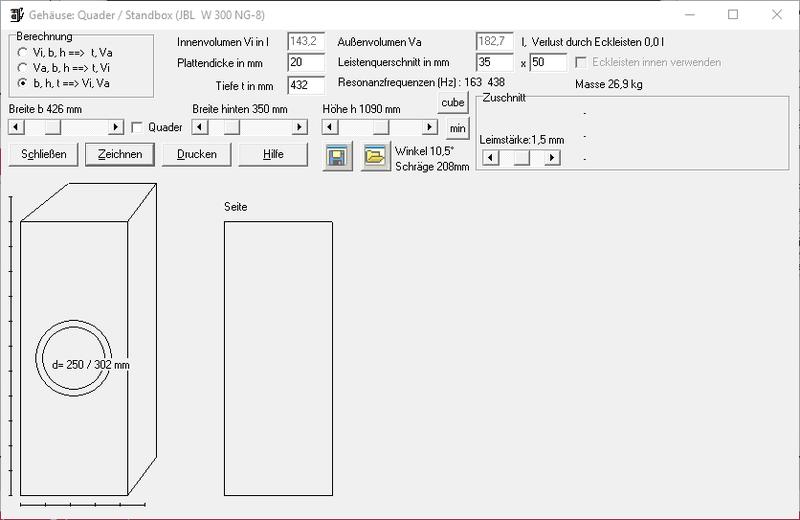Image resolution: width=800 pixels, height=520 pixels.
Task: Click right arrow of Breite b scrollbar
Action: point(115,128)
